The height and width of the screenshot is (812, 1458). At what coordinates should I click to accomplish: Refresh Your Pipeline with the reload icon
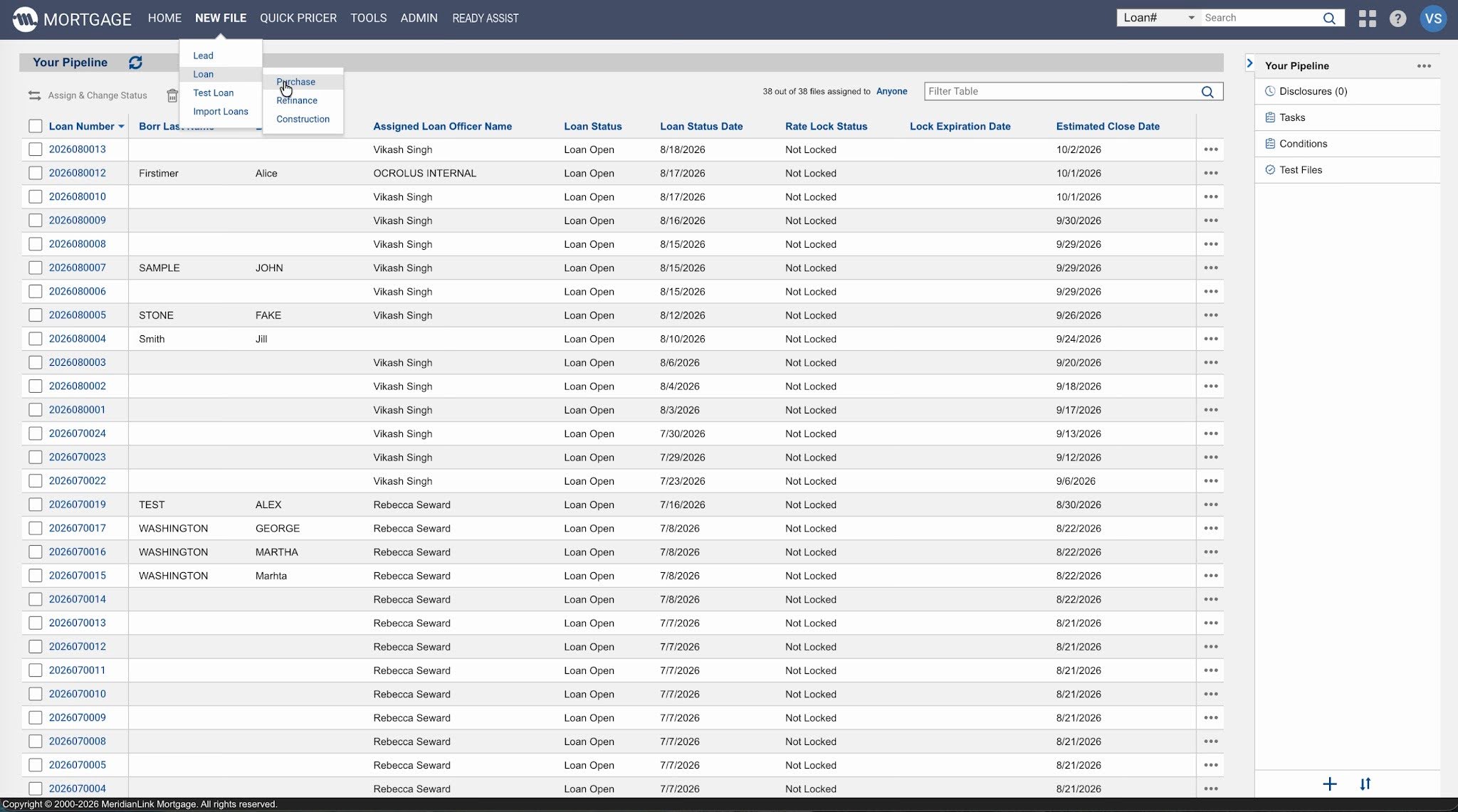tap(135, 63)
